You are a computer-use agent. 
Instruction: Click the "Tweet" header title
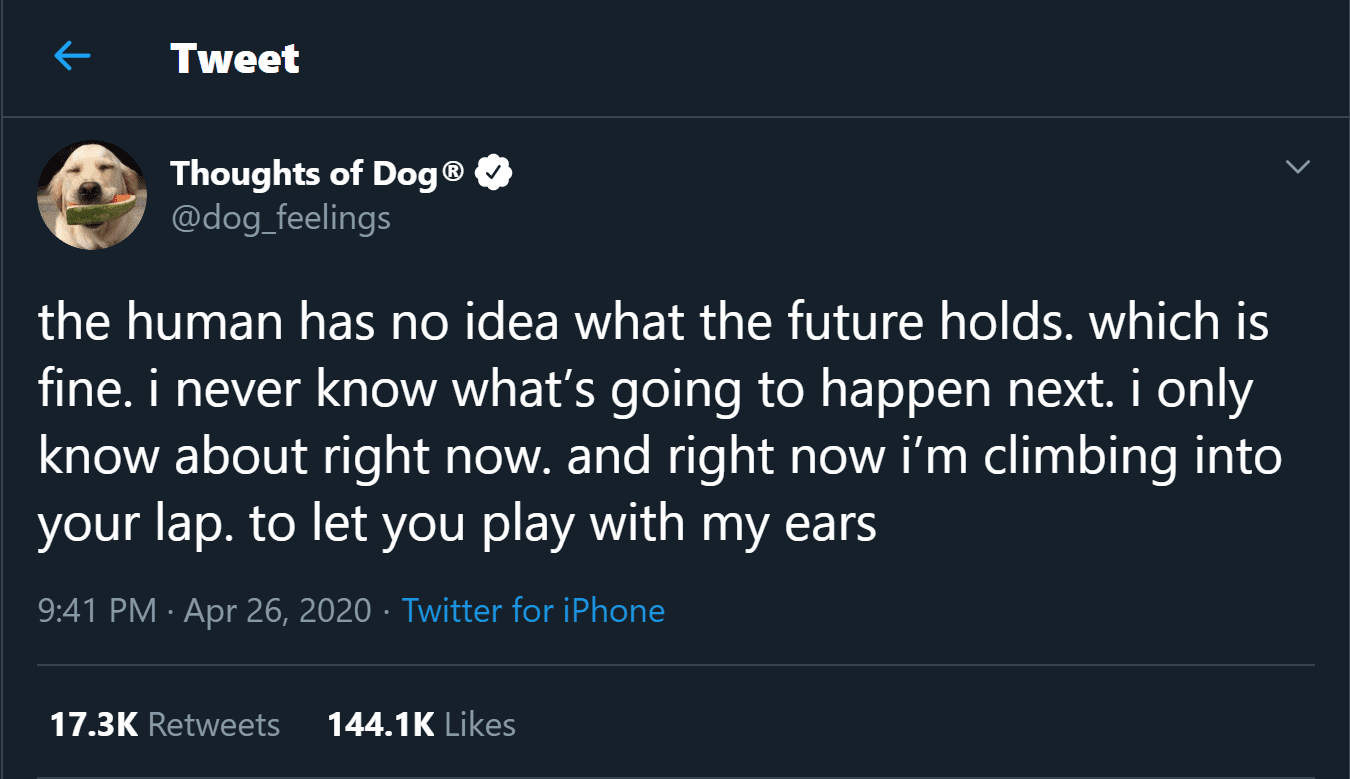tap(234, 58)
